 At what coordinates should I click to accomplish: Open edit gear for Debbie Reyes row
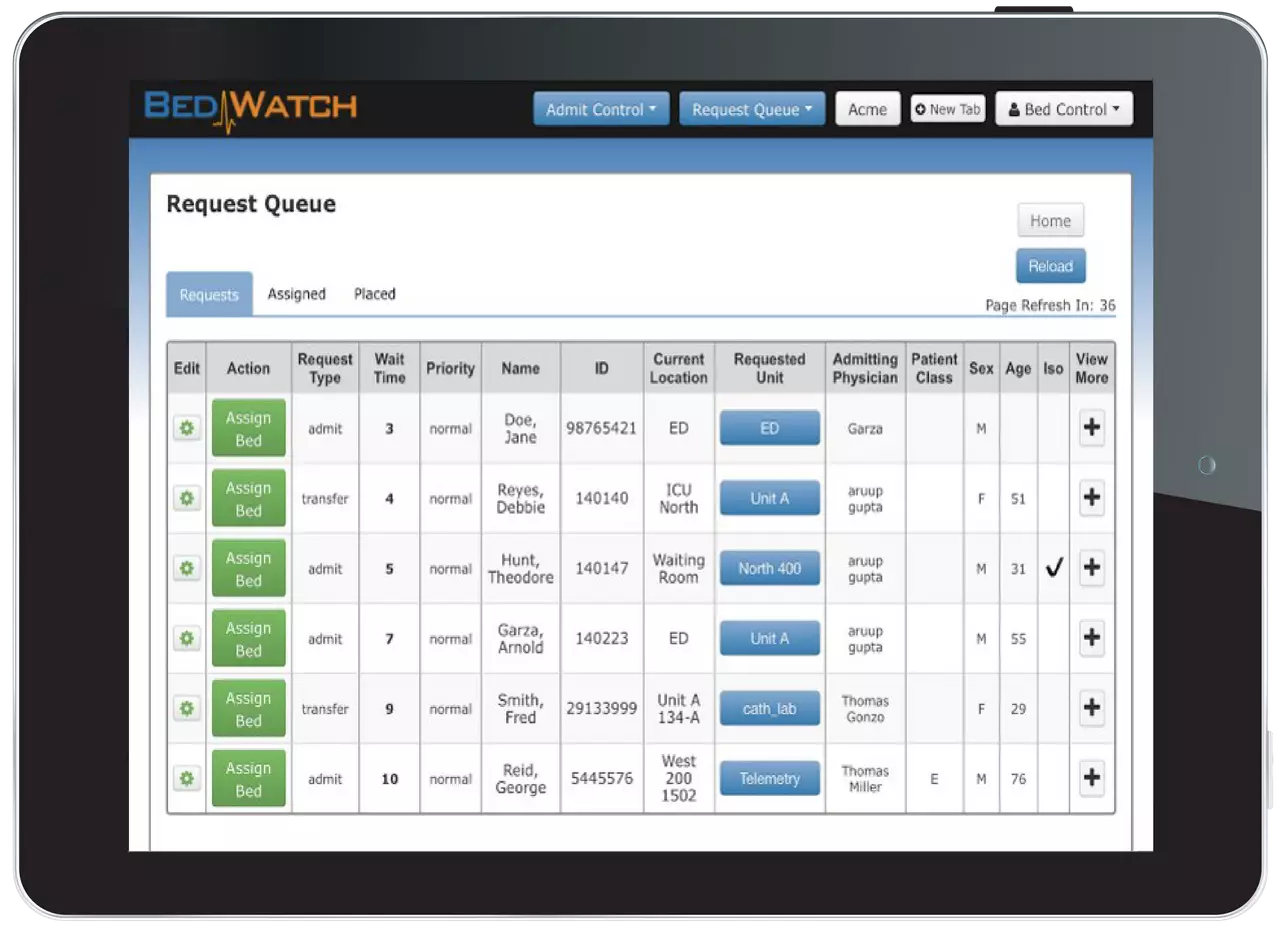tap(186, 499)
